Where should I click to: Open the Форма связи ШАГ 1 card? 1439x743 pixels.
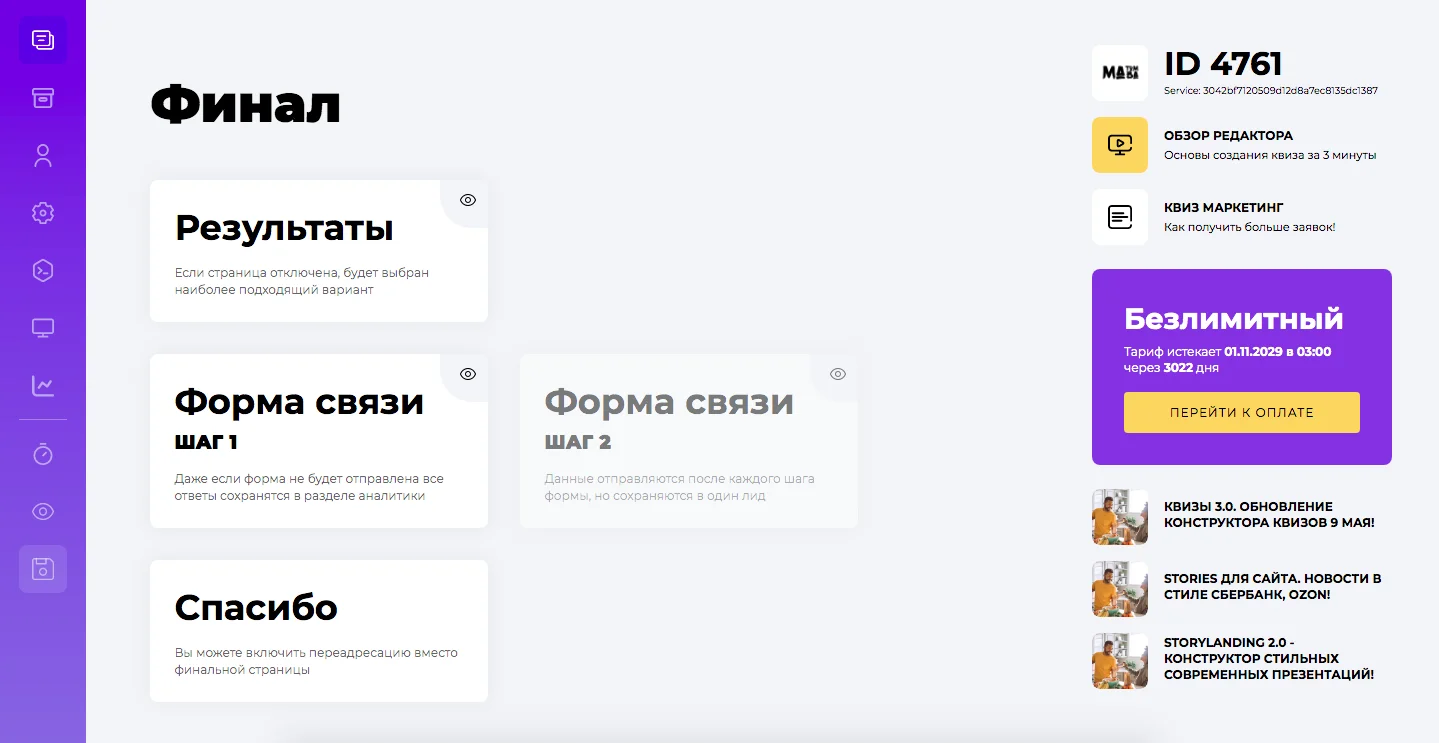click(x=319, y=441)
